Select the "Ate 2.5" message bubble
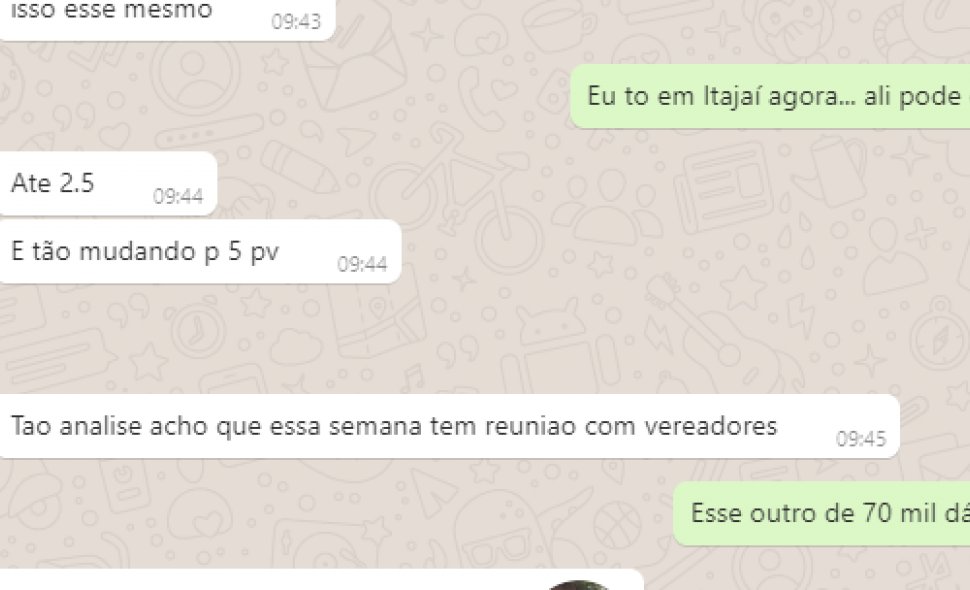 tap(108, 184)
